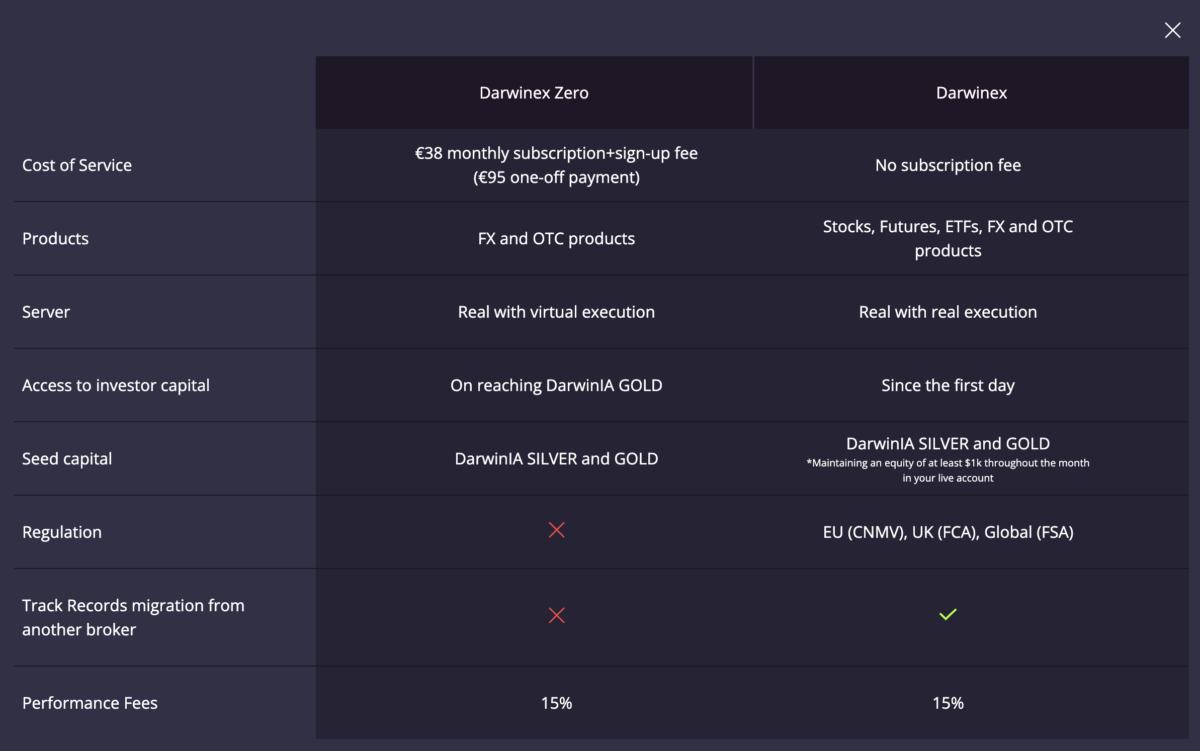Toggle the Darwinex column header
The height and width of the screenshot is (751, 1200).
click(x=971, y=92)
